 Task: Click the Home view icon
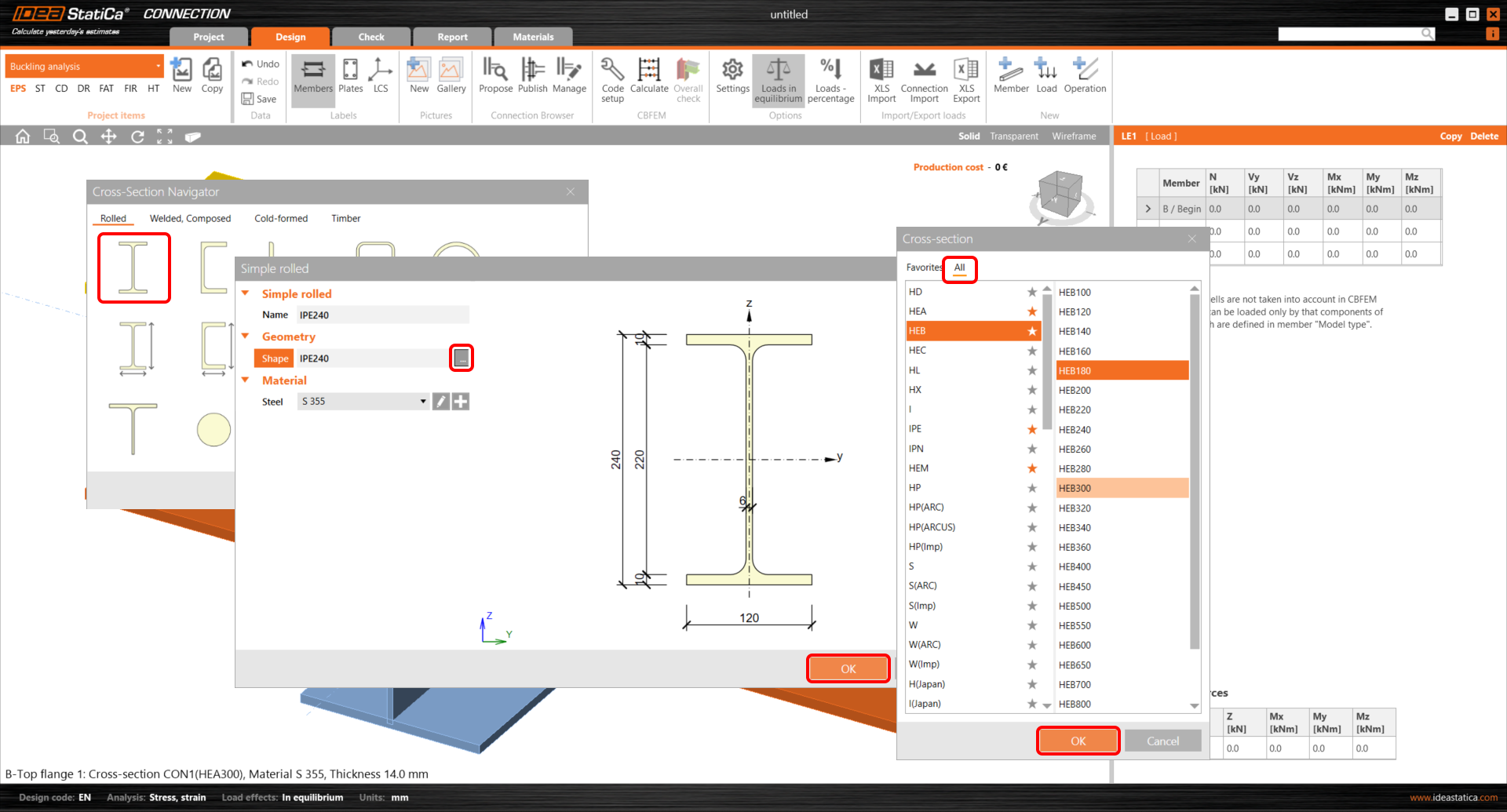(23, 137)
